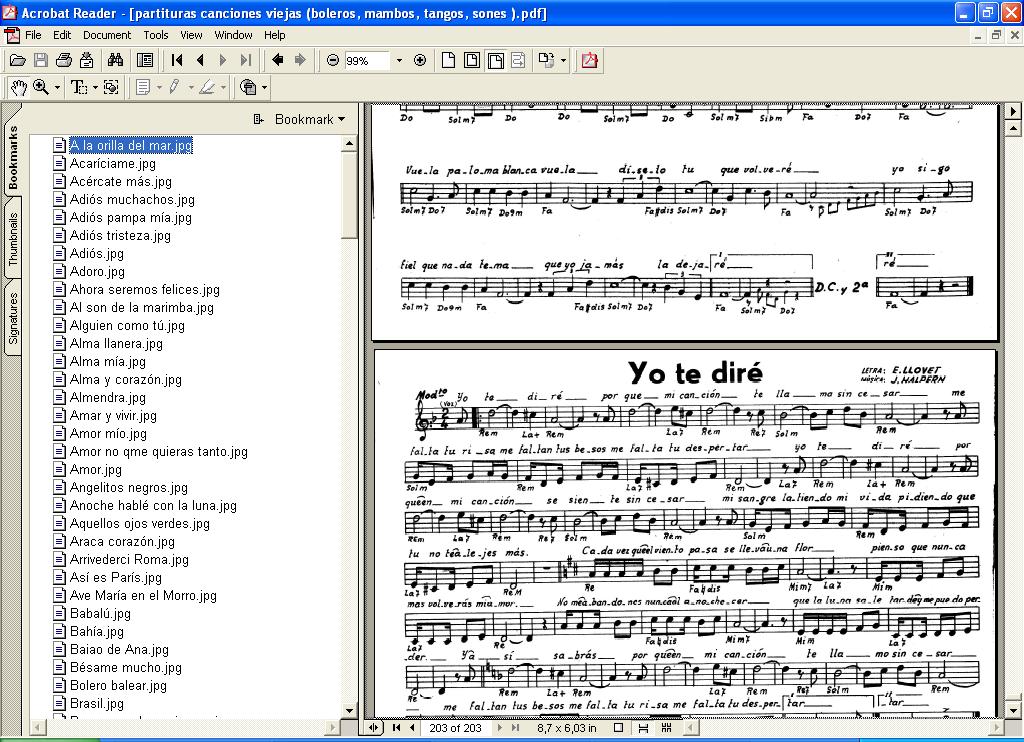This screenshot has width=1024, height=742.
Task: Select the Text Select tool
Action: [79, 88]
